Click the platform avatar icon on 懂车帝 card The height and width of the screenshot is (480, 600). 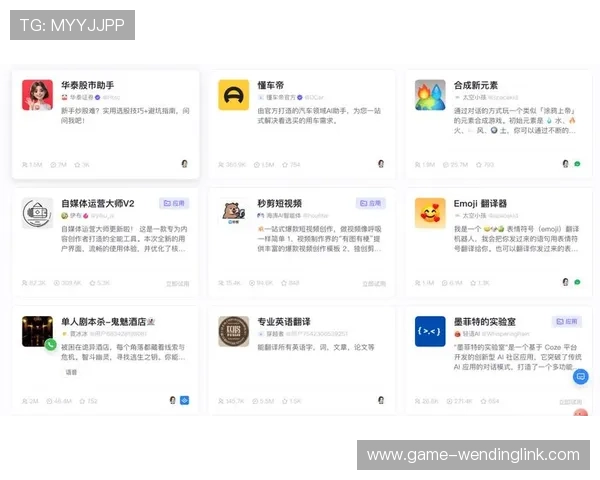click(381, 164)
